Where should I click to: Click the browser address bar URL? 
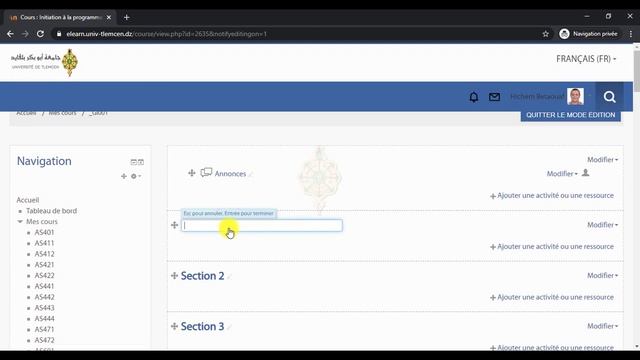coord(166,34)
